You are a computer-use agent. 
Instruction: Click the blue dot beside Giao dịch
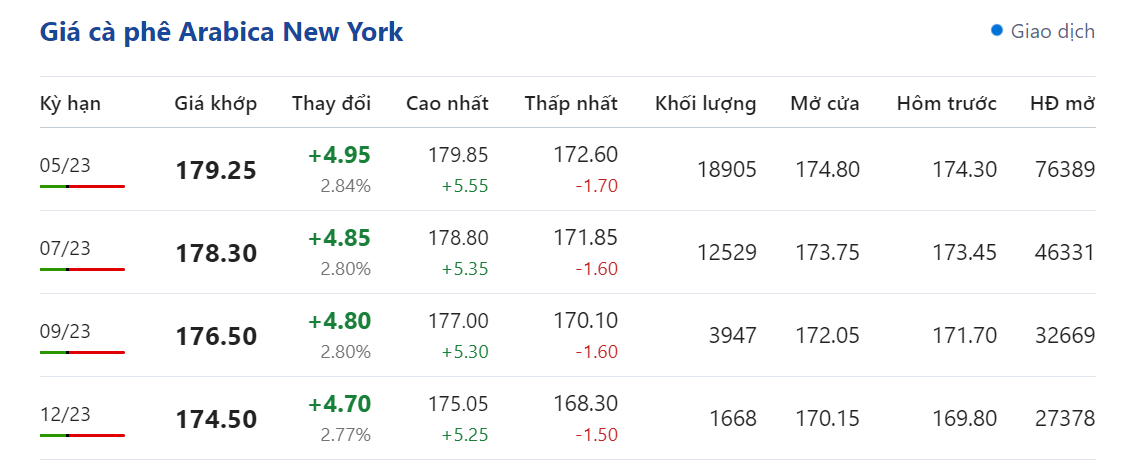(996, 31)
